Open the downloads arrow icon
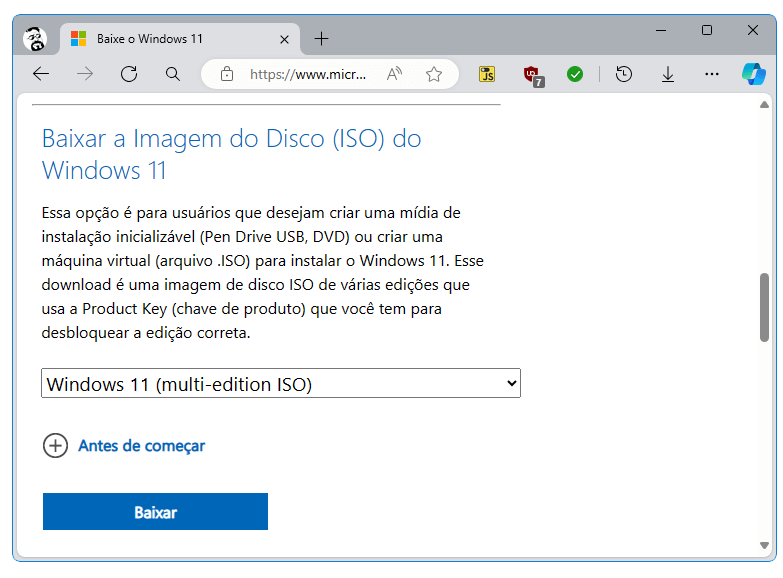The image size is (783, 578). coord(668,75)
